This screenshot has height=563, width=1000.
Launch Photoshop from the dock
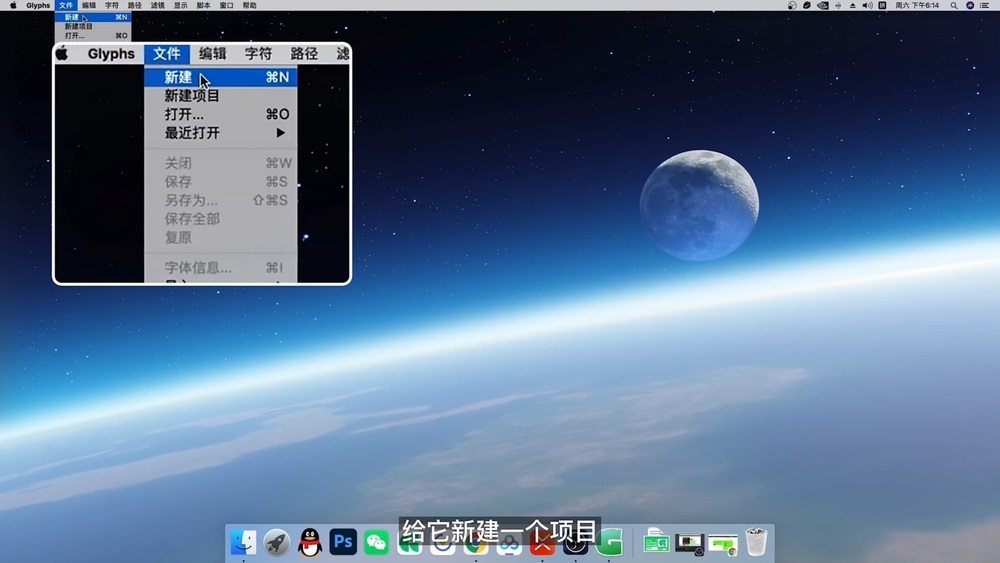343,542
